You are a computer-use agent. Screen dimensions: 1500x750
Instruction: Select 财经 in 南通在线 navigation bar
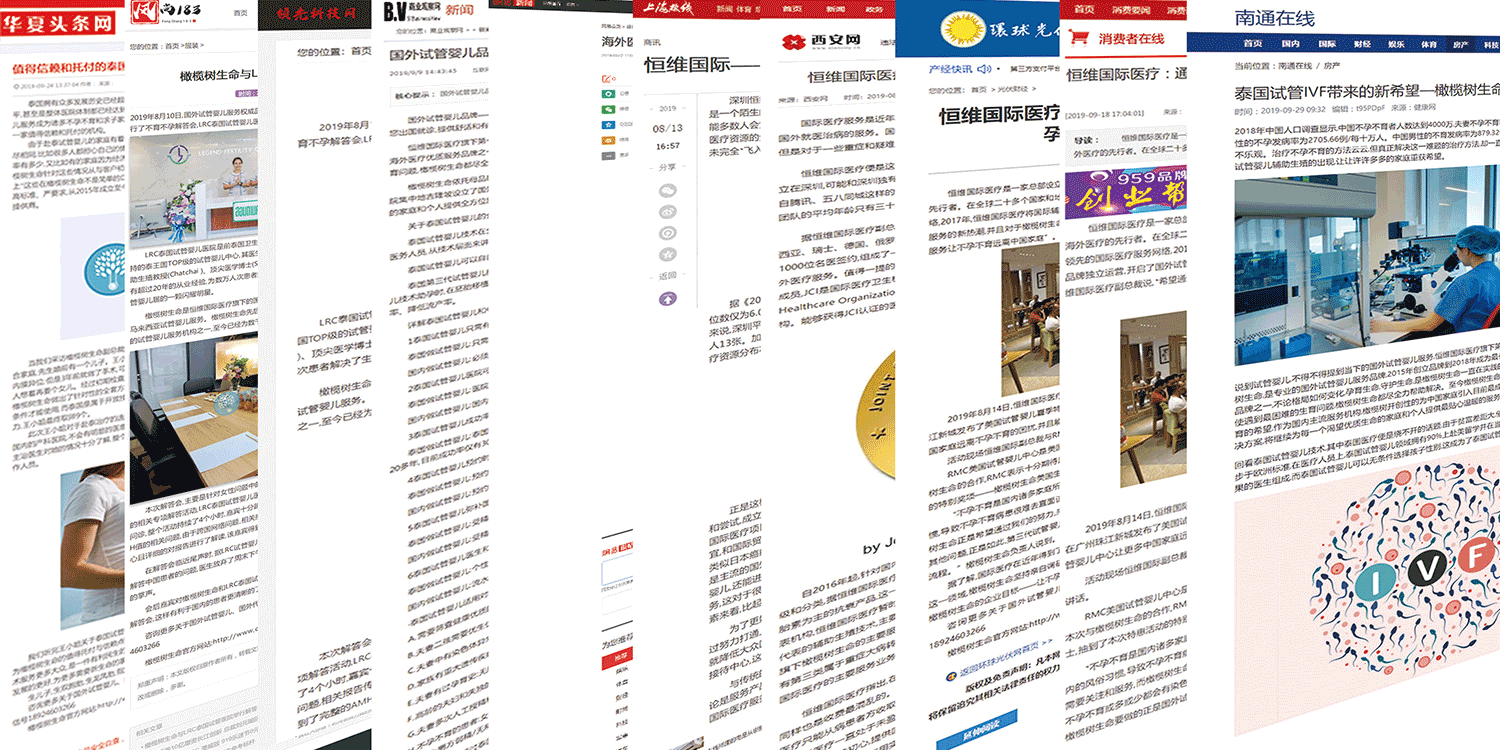click(x=1362, y=44)
